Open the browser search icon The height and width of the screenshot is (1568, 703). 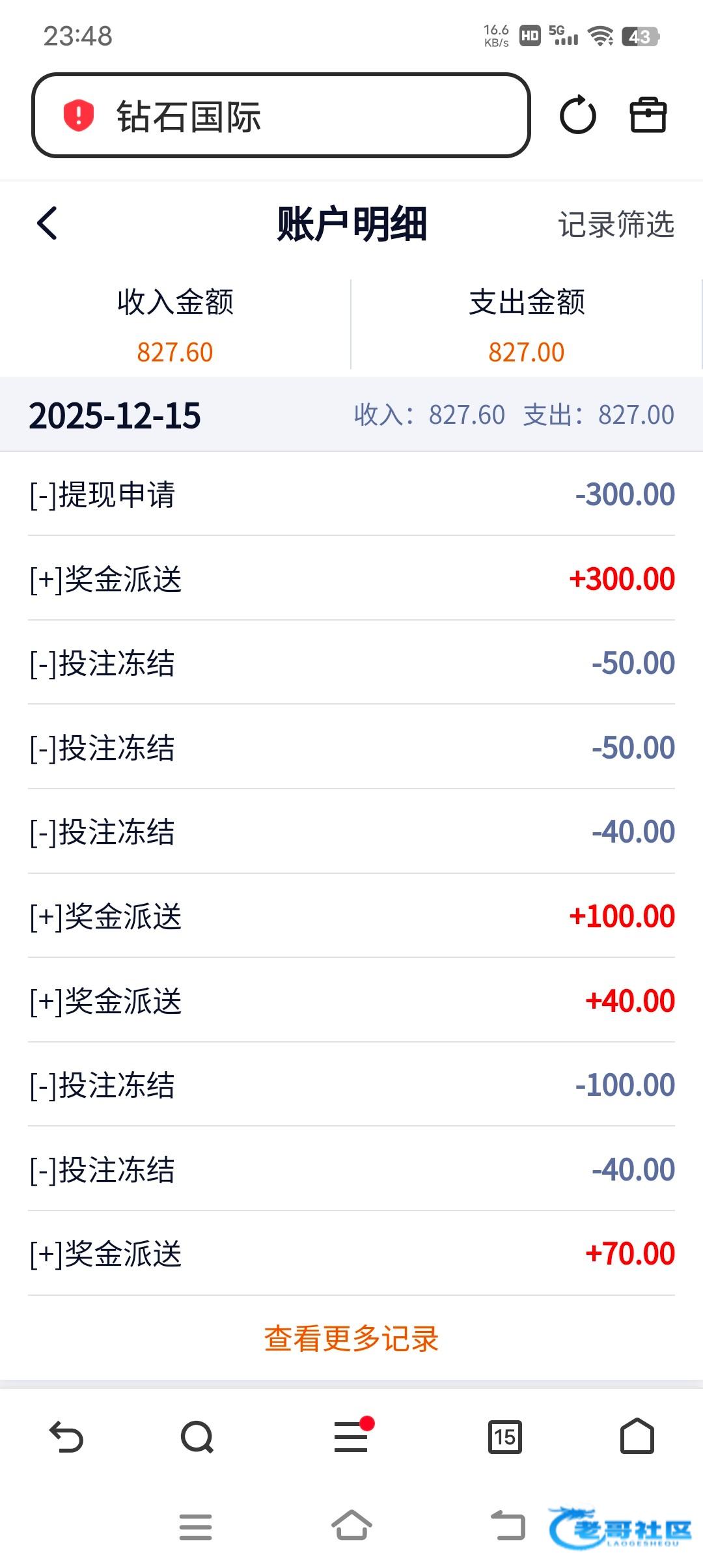(x=197, y=1436)
